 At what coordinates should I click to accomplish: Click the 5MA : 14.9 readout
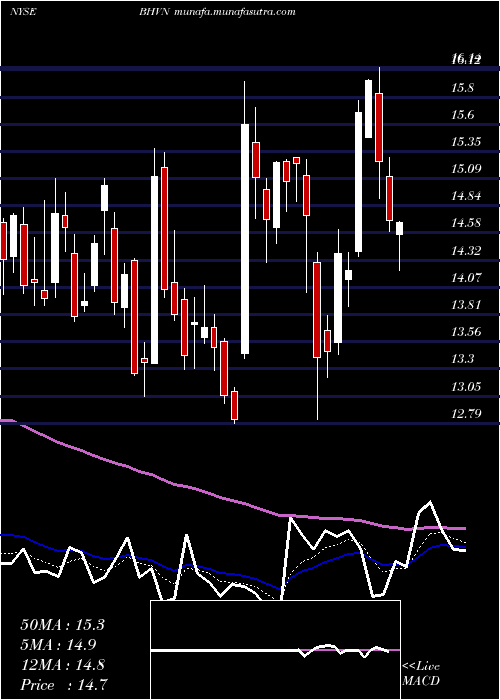(x=58, y=645)
